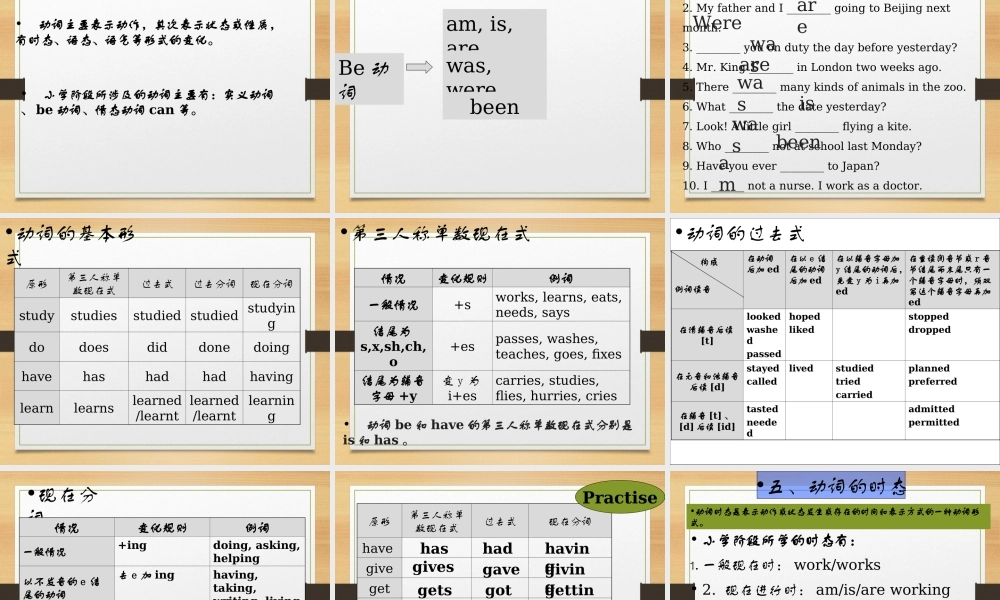Click sentence 'in London two weeks ago'
Viewport: 1000px width, 600px height.
coord(869,67)
